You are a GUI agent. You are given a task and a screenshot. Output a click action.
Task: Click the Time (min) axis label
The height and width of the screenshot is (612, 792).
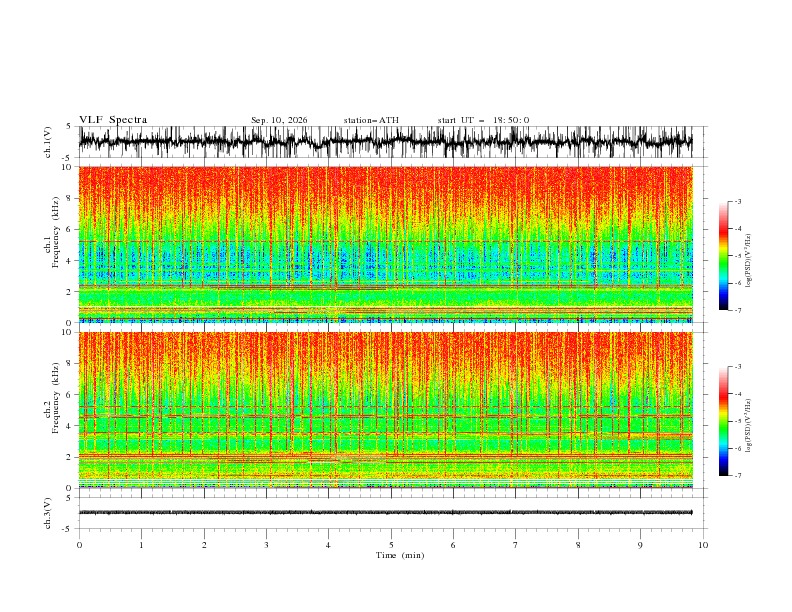400,555
